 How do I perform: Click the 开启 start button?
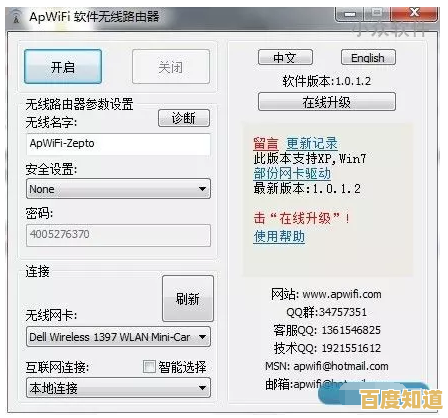coord(63,67)
